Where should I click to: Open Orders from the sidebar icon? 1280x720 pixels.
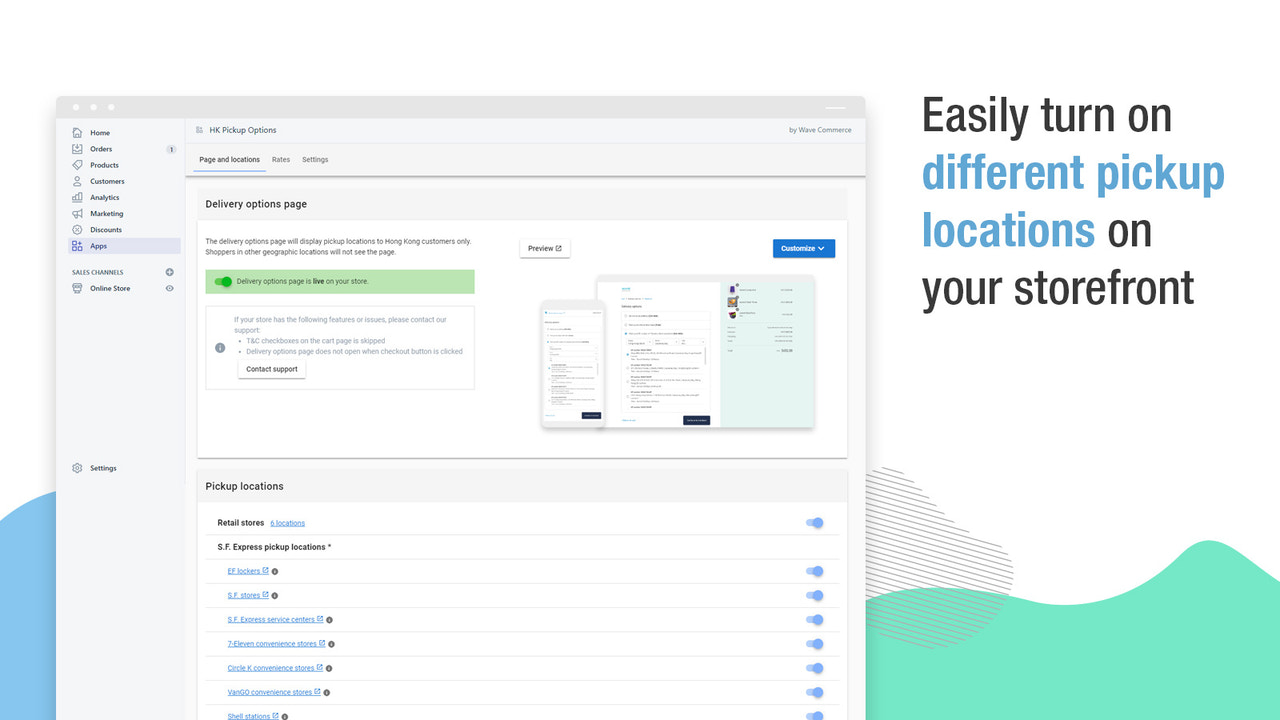pyautogui.click(x=78, y=148)
